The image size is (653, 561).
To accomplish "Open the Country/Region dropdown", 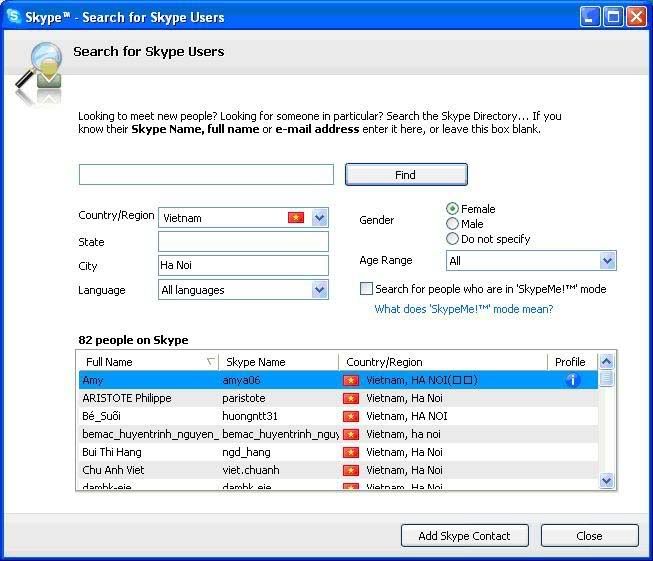I will tap(319, 218).
